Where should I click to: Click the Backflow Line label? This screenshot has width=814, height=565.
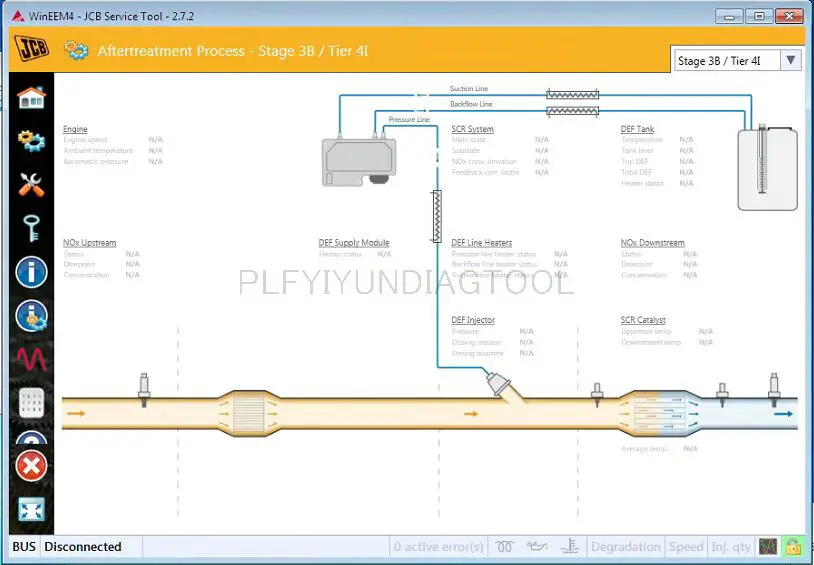pyautogui.click(x=471, y=104)
